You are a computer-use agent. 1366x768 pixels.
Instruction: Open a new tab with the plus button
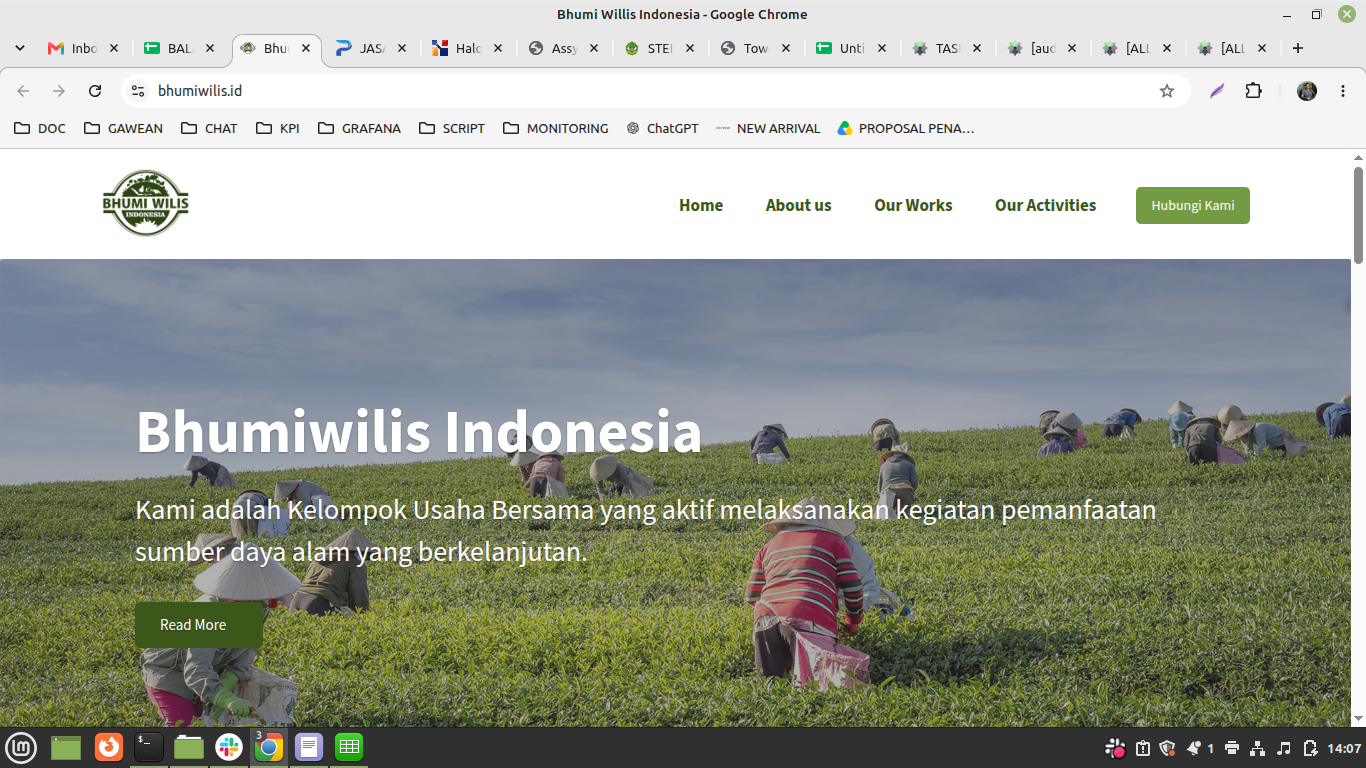1298,48
